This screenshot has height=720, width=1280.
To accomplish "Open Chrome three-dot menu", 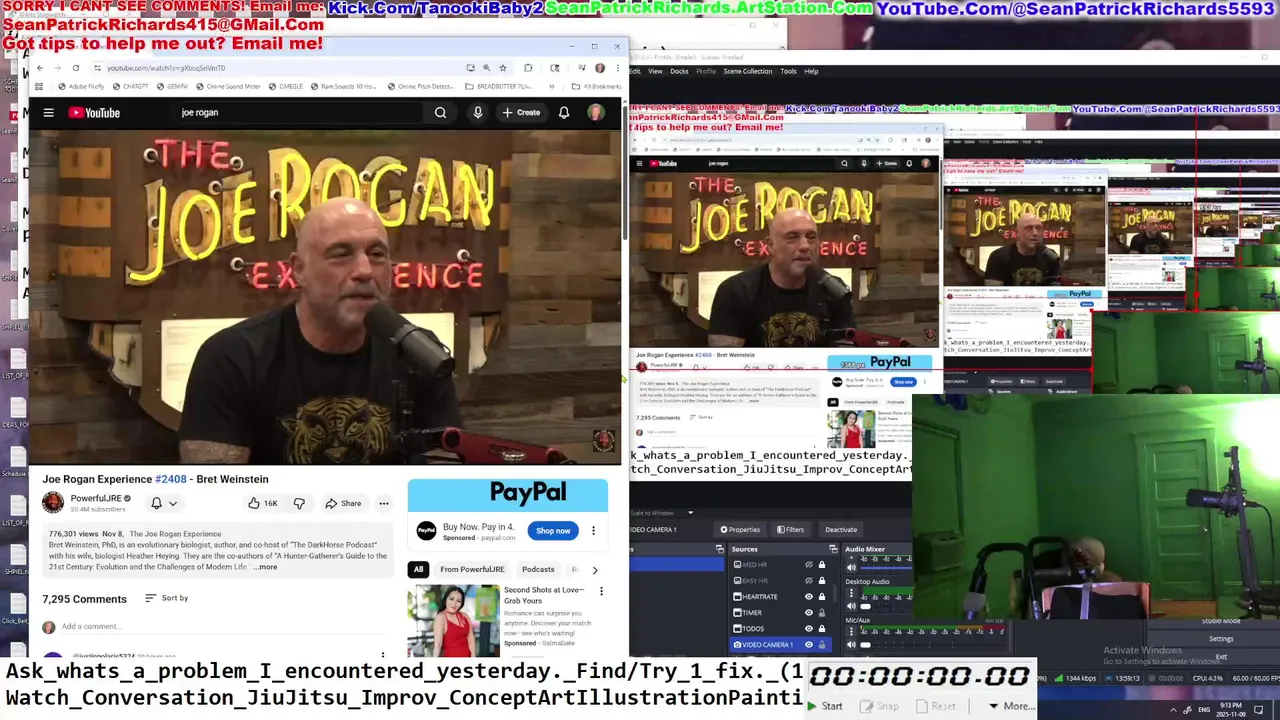I will [616, 68].
